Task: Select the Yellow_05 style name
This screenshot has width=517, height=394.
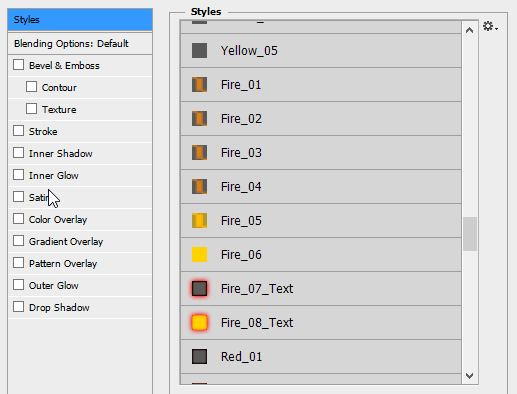Action: click(249, 51)
